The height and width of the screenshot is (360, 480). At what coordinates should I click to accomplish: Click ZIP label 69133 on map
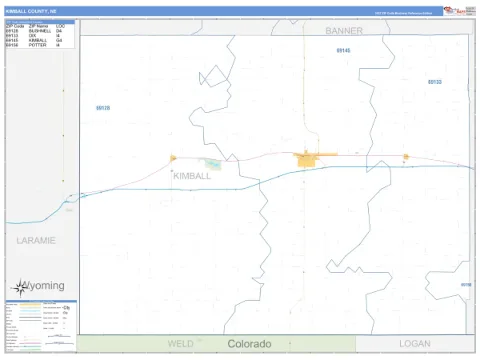435,82
